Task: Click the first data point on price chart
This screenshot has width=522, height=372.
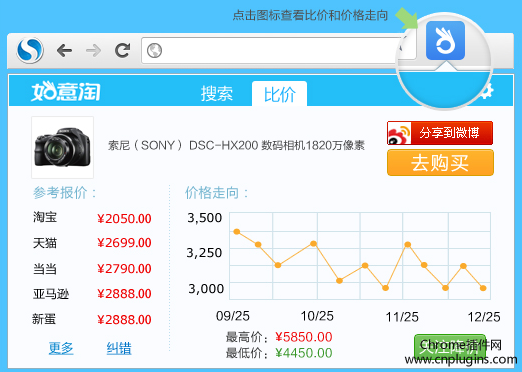Action: 237,231
